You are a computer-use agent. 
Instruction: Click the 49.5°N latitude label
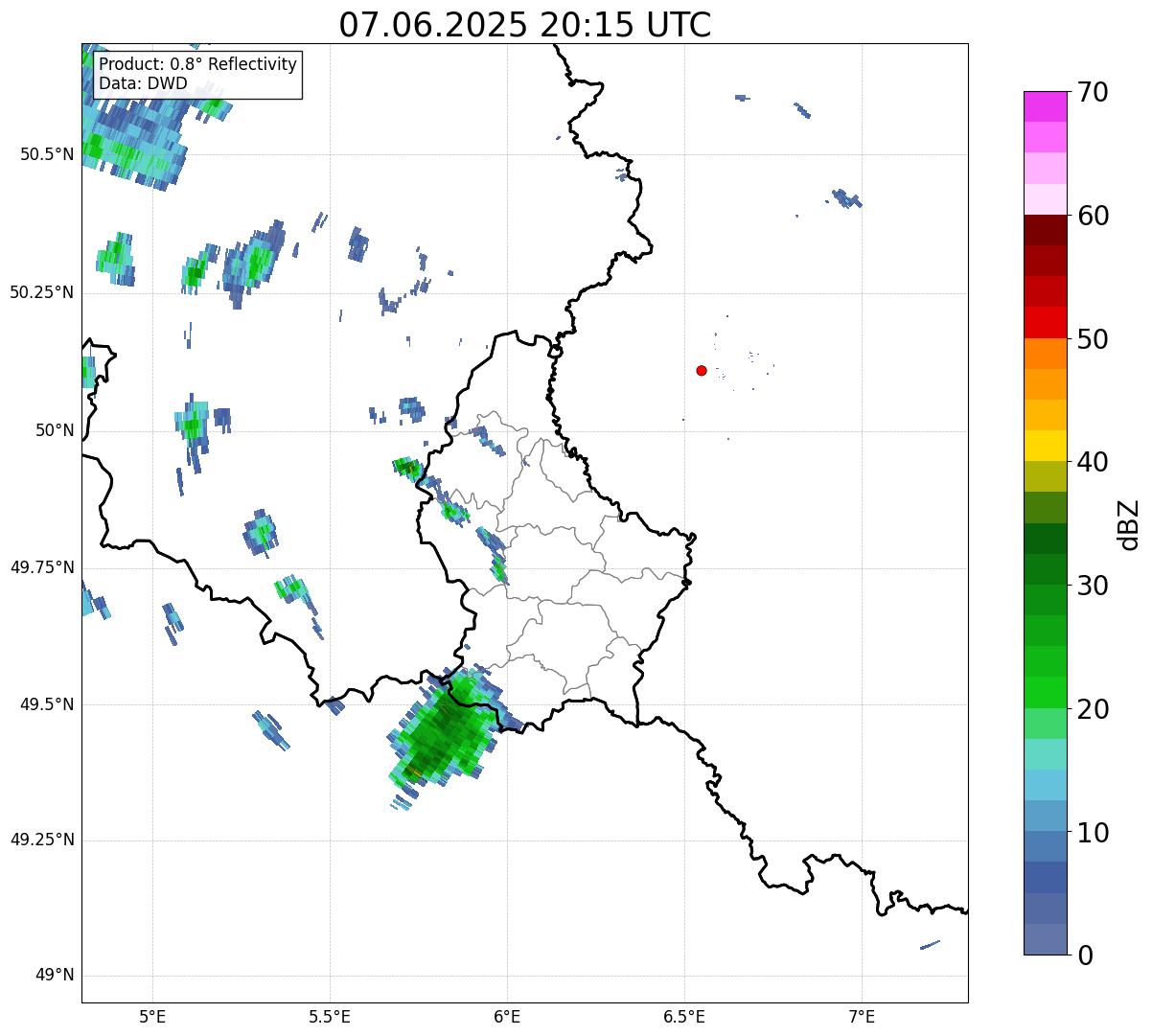[46, 704]
